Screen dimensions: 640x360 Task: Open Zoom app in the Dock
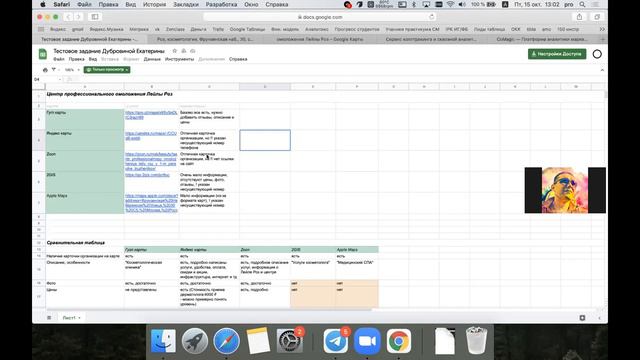pos(367,341)
